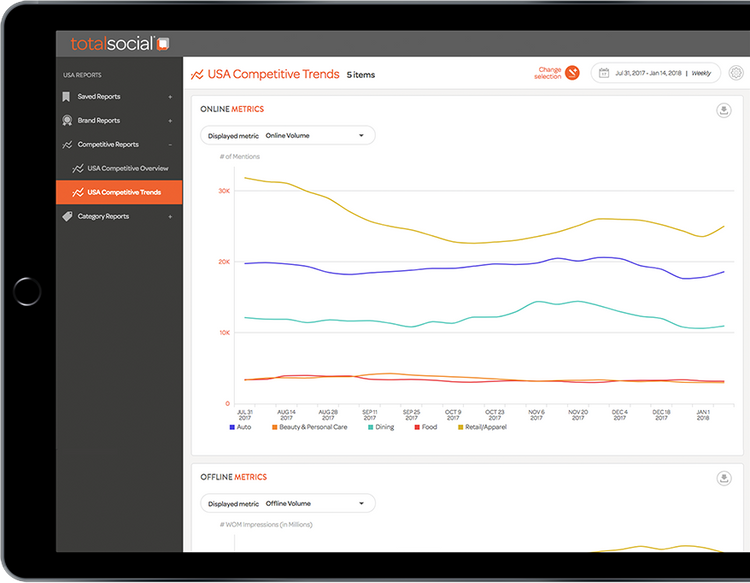Screen dimensions: 750x583
Task: Click the 'ONLINE METRICS' section title
Action: 232,109
